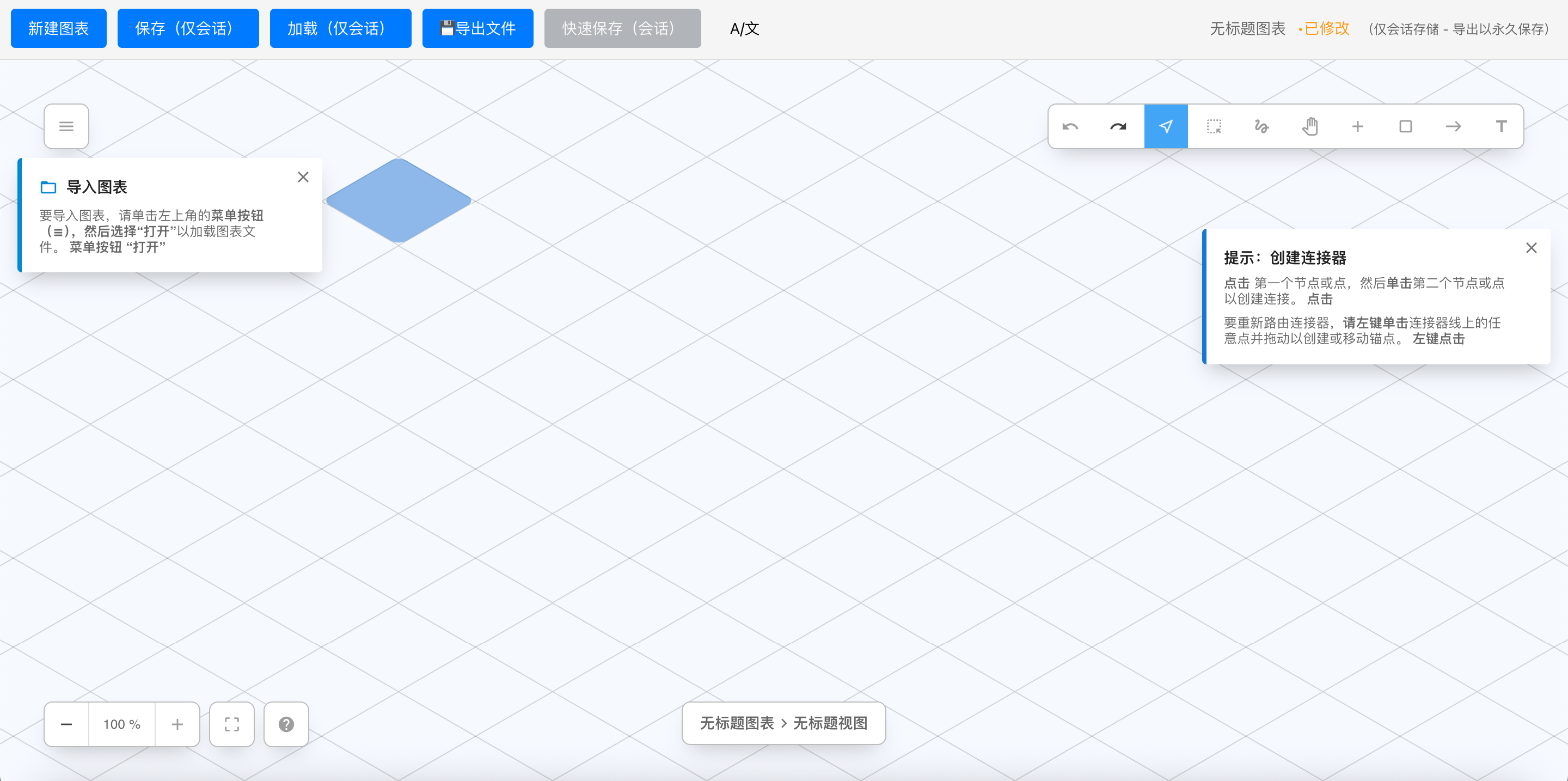Zoom in with plus button
The width and height of the screenshot is (1568, 781).
point(177,724)
